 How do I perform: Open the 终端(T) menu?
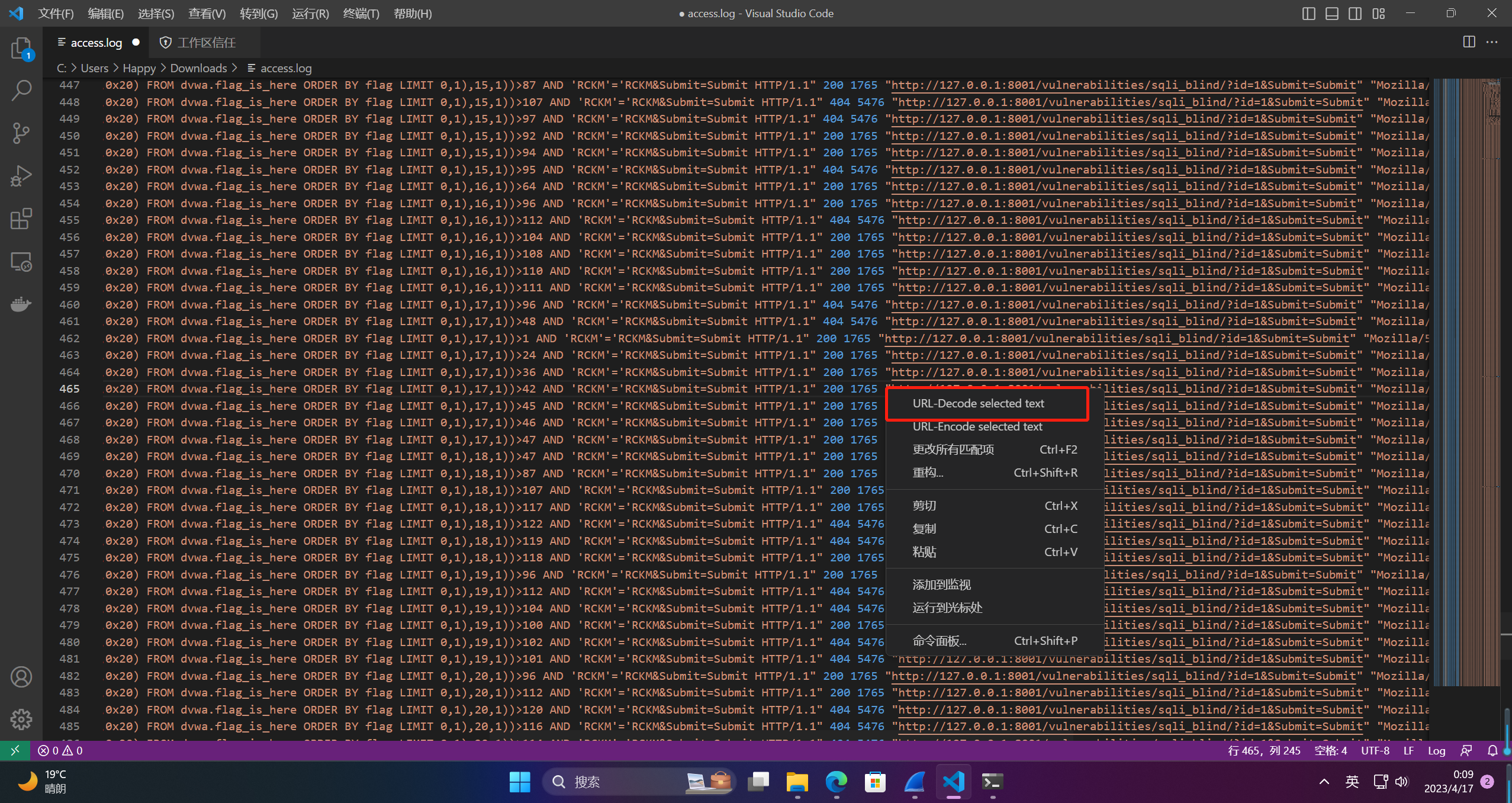pyautogui.click(x=361, y=14)
